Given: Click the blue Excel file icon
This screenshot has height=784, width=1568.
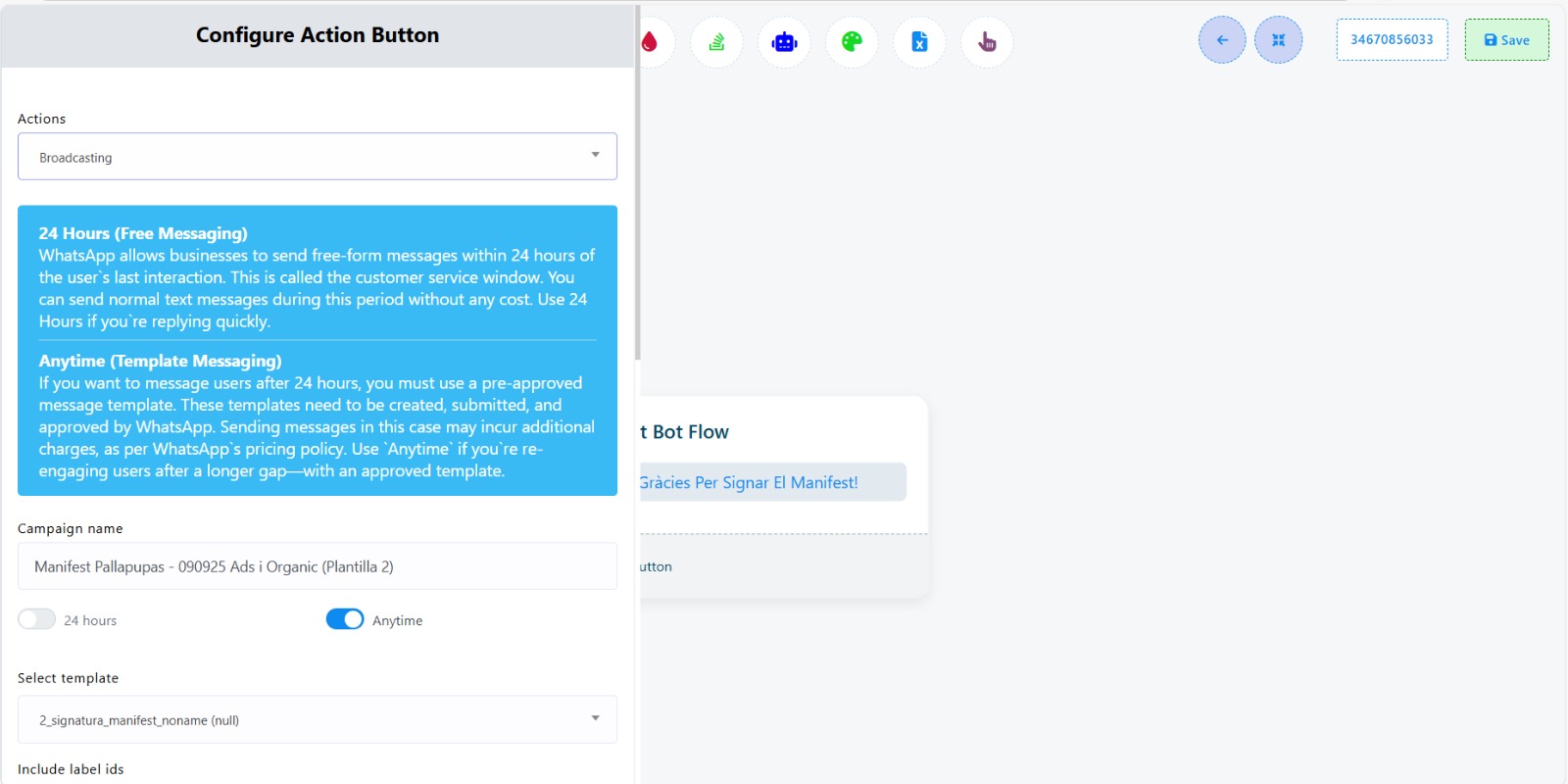Looking at the screenshot, I should pos(919,42).
